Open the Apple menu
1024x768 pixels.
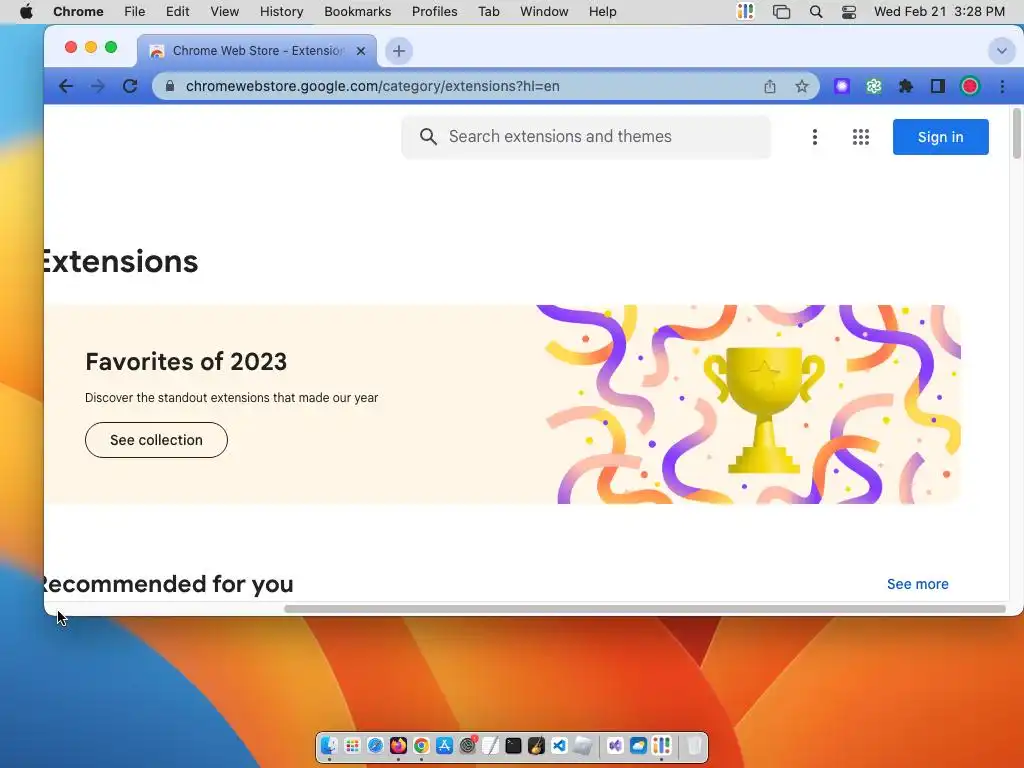(26, 12)
